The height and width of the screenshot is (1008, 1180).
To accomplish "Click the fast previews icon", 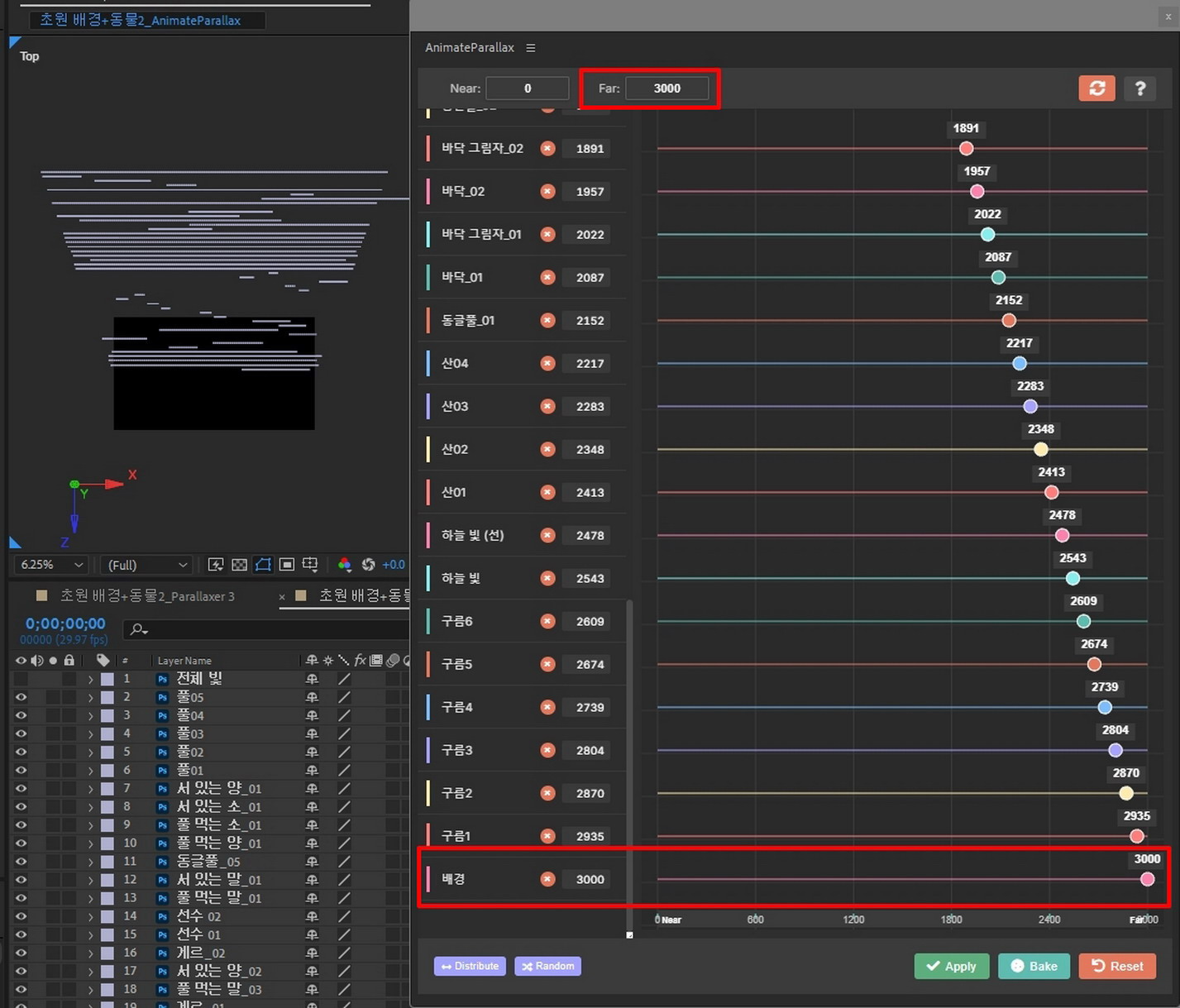I will pyautogui.click(x=216, y=565).
